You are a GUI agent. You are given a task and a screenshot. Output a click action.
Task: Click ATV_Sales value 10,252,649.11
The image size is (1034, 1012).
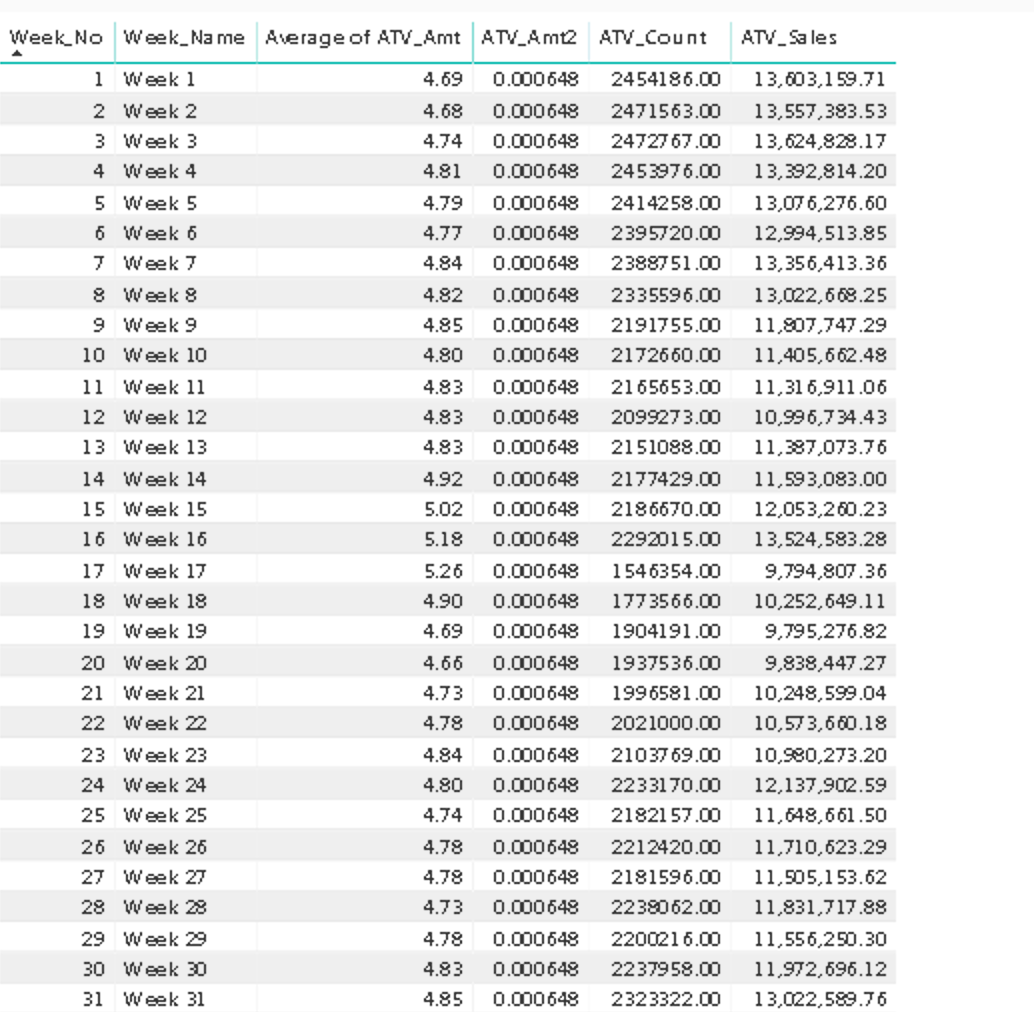820,601
